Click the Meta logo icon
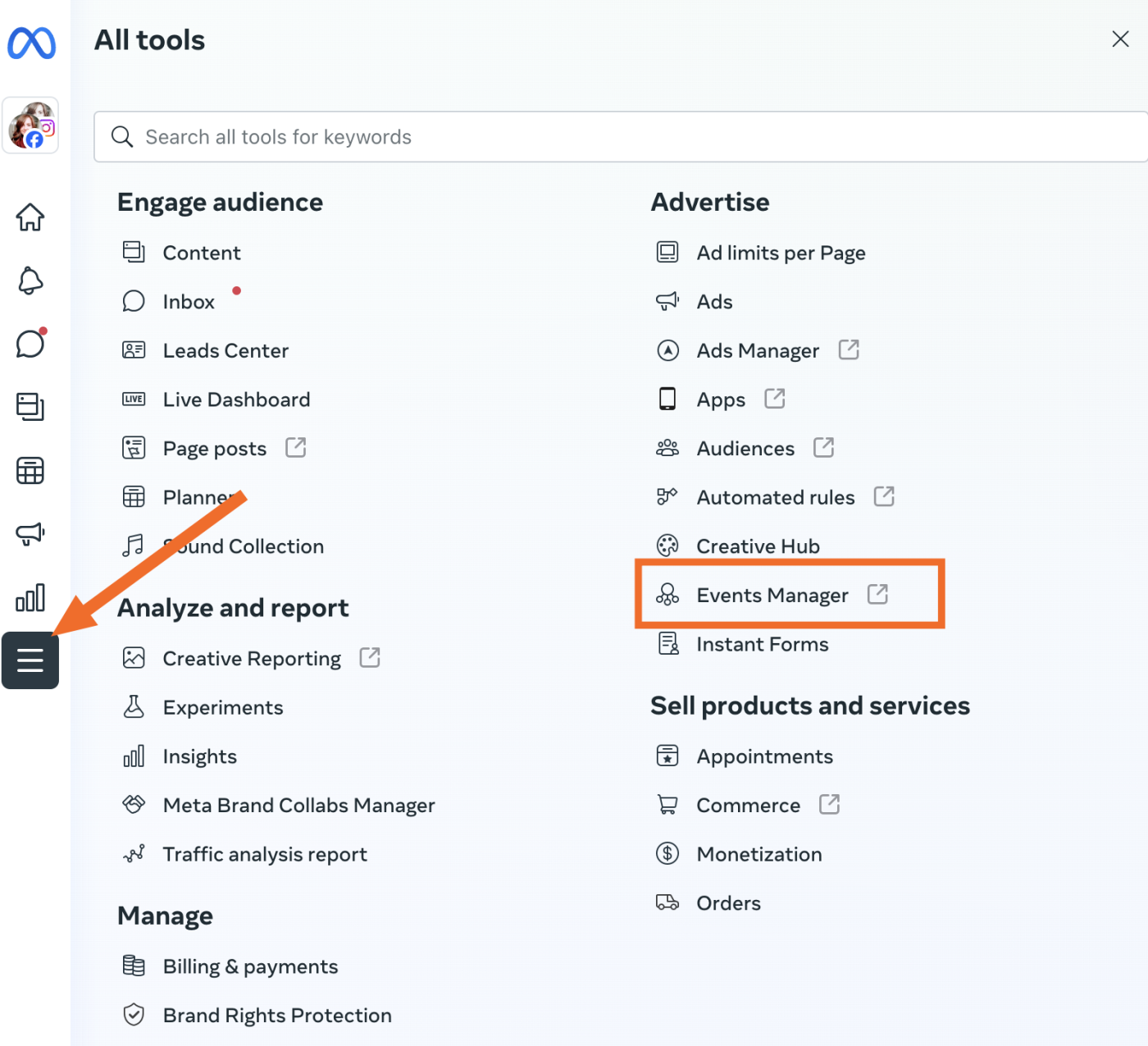This screenshot has width=1148, height=1046. (31, 43)
